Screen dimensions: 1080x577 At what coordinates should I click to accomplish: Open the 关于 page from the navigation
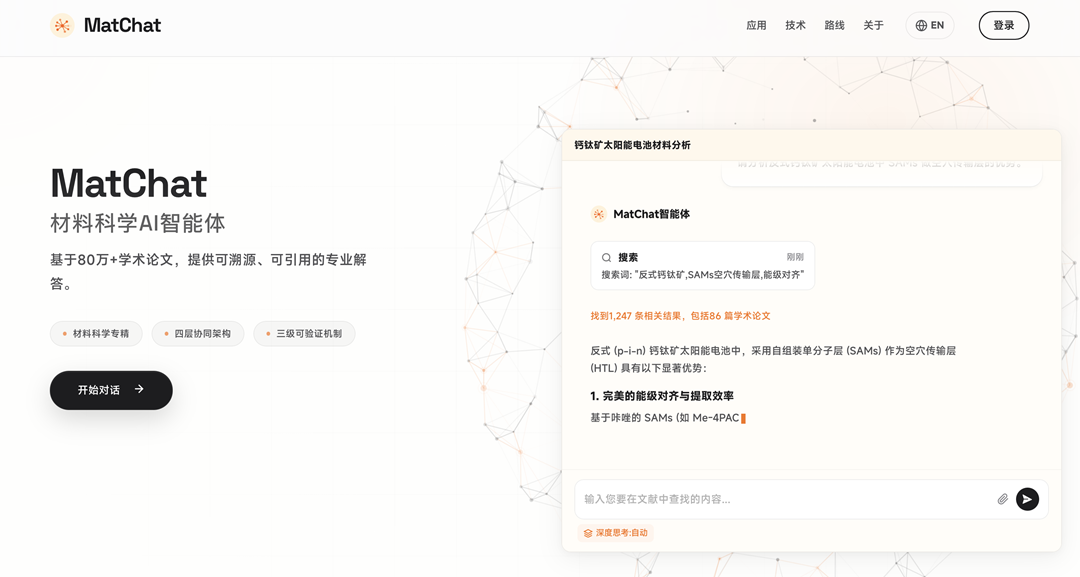pos(873,26)
